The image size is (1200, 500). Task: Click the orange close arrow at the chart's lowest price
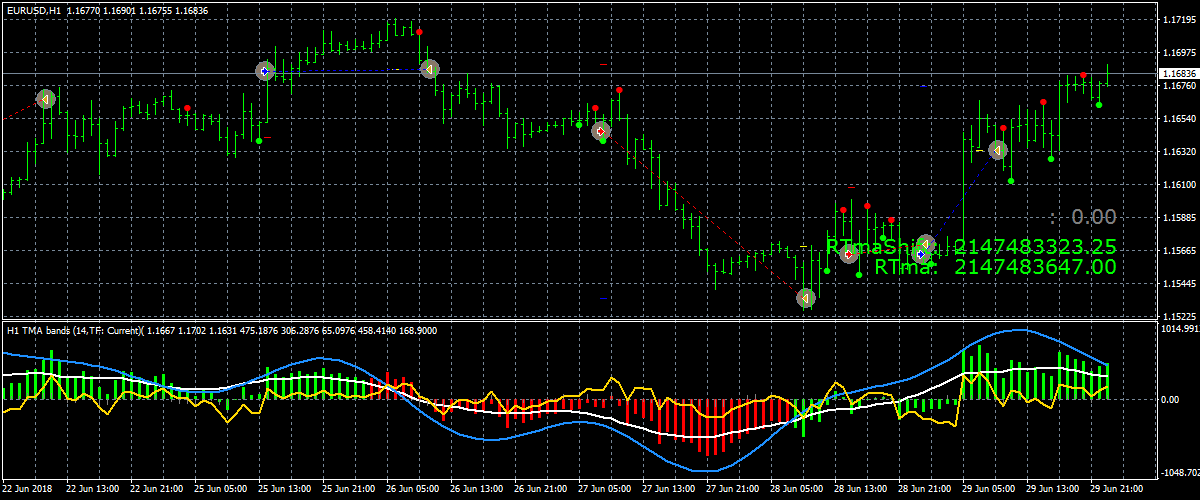806,298
